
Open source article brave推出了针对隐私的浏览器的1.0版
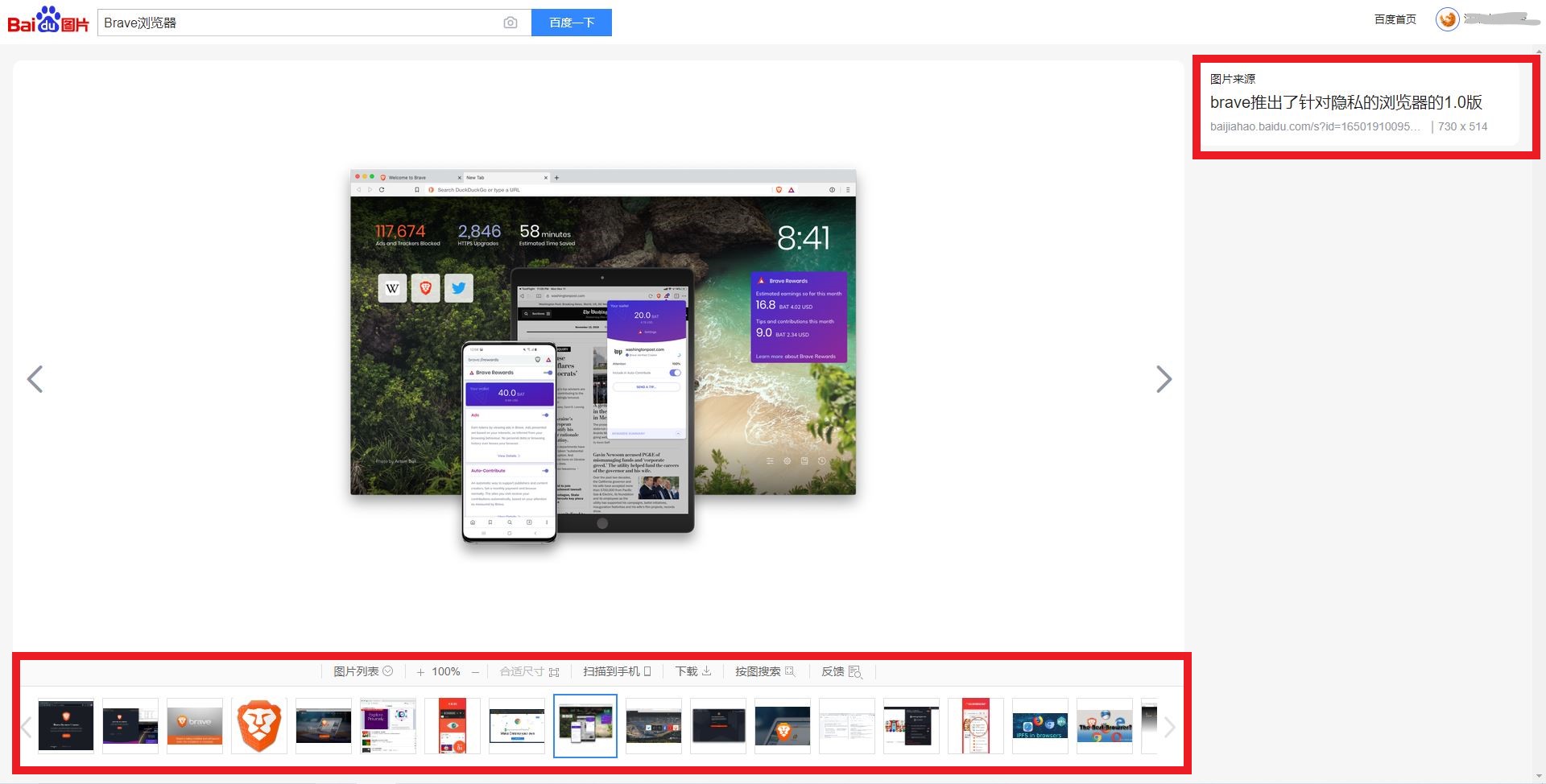click(1346, 102)
